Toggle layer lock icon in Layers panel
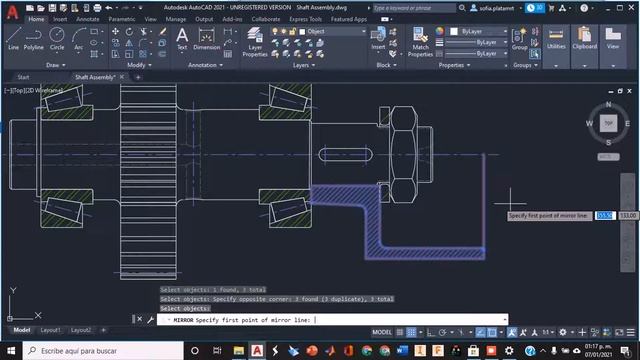Screen dimensions: 640x360 pos(293,31)
